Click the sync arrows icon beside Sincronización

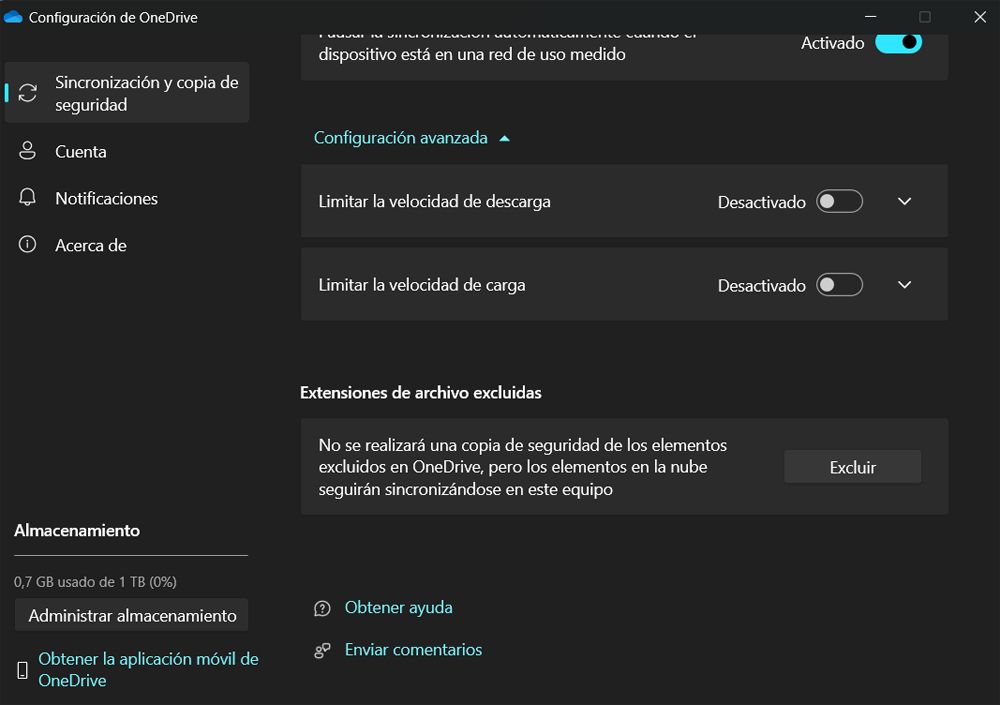click(27, 92)
